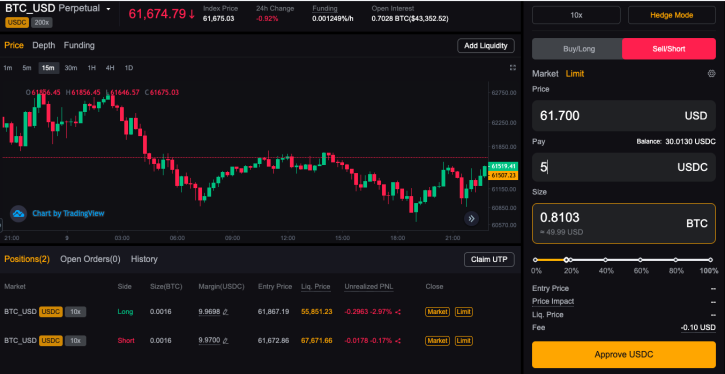Click the Long position liquidation price 55,851.23
Viewport: 725px width, 374px height.
coord(316,312)
